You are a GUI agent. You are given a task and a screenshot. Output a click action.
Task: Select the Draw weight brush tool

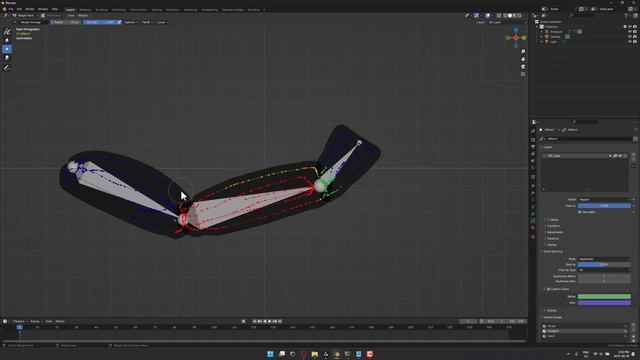(x=7, y=31)
